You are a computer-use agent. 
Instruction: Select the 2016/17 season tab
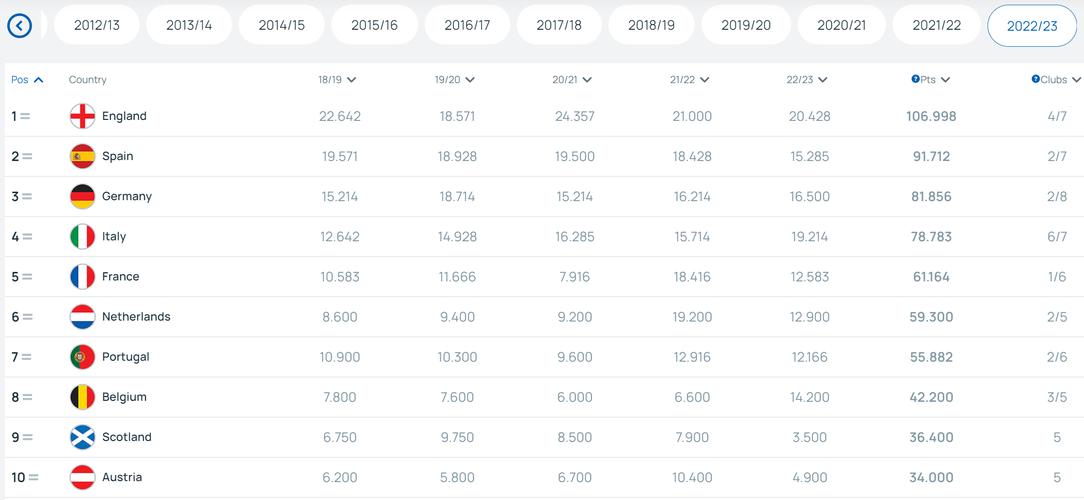pyautogui.click(x=467, y=26)
